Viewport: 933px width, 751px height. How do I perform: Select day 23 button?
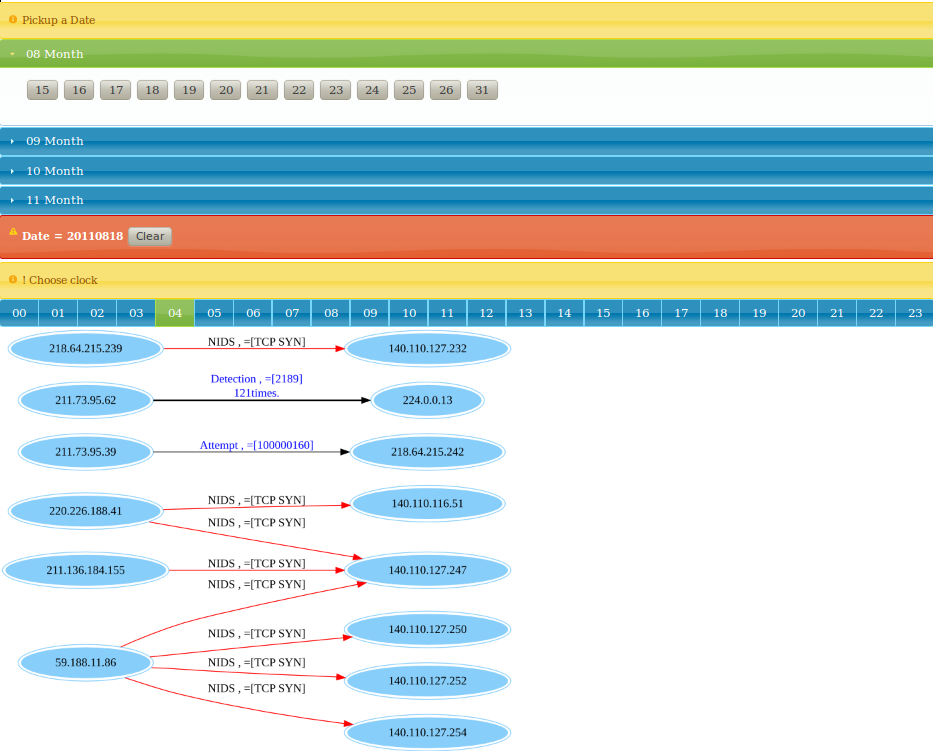[336, 90]
